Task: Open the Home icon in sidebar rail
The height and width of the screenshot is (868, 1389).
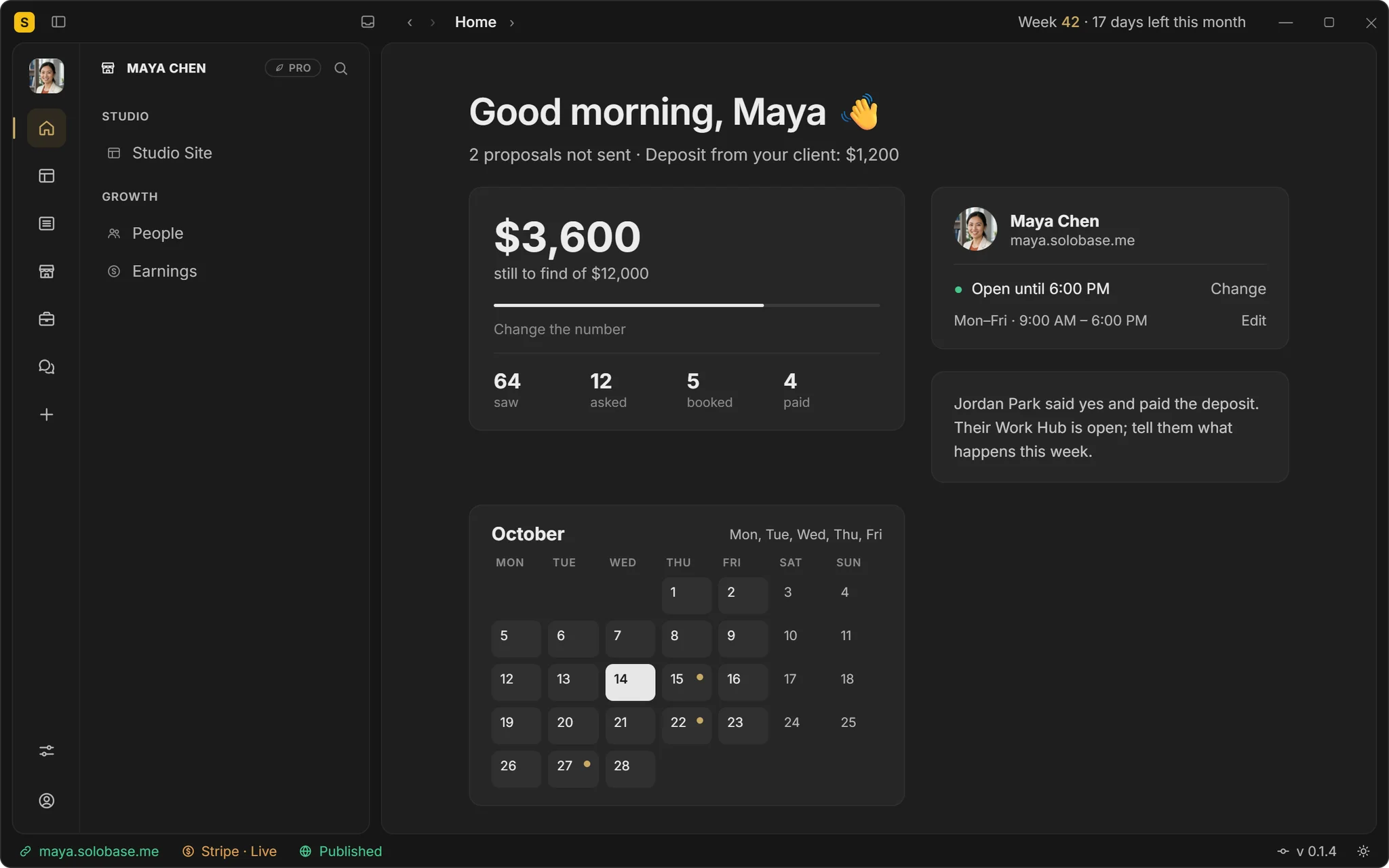Action: point(46,127)
